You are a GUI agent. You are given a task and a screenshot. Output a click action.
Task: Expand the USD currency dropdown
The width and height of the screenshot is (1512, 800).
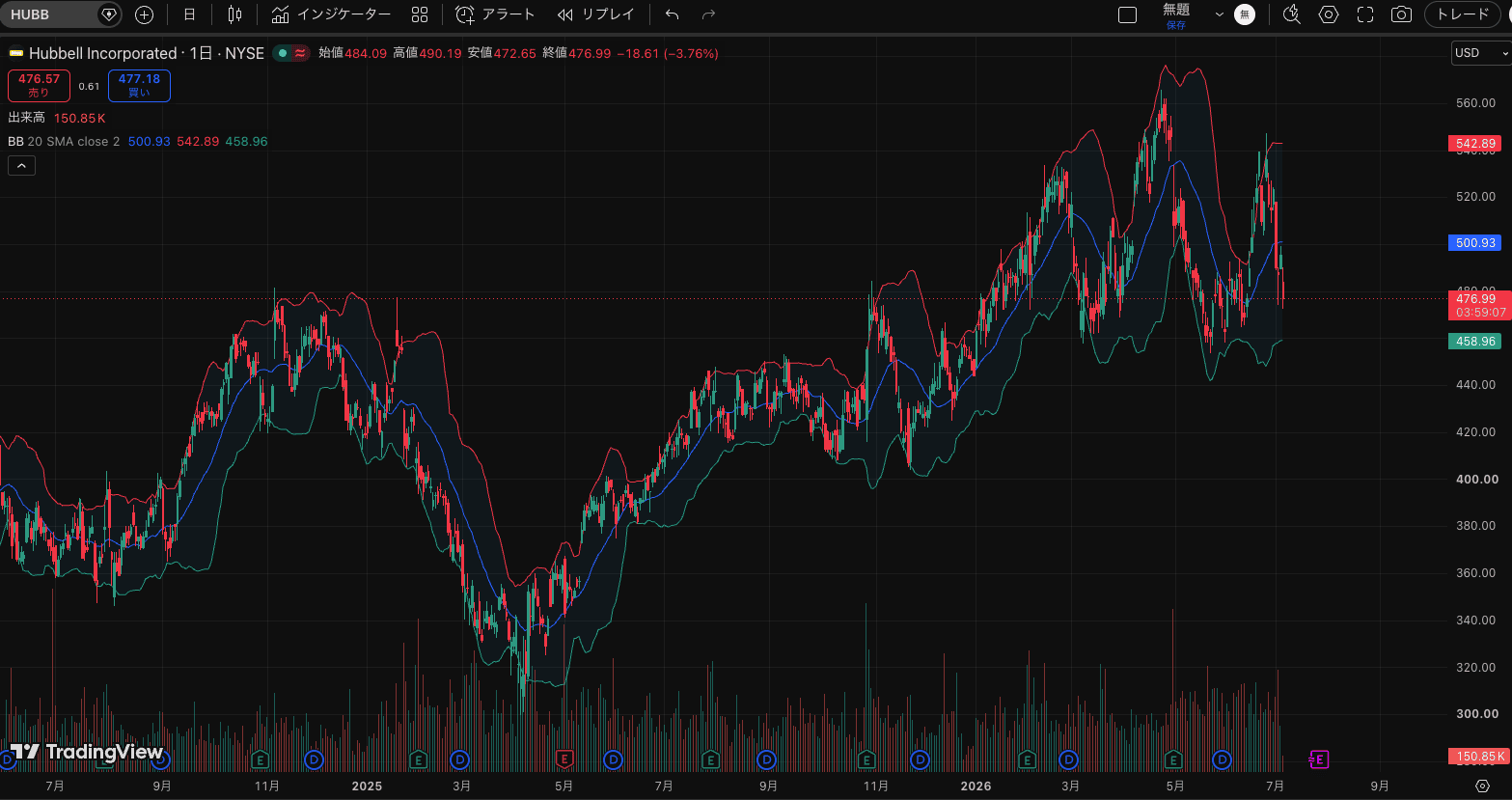click(1481, 53)
